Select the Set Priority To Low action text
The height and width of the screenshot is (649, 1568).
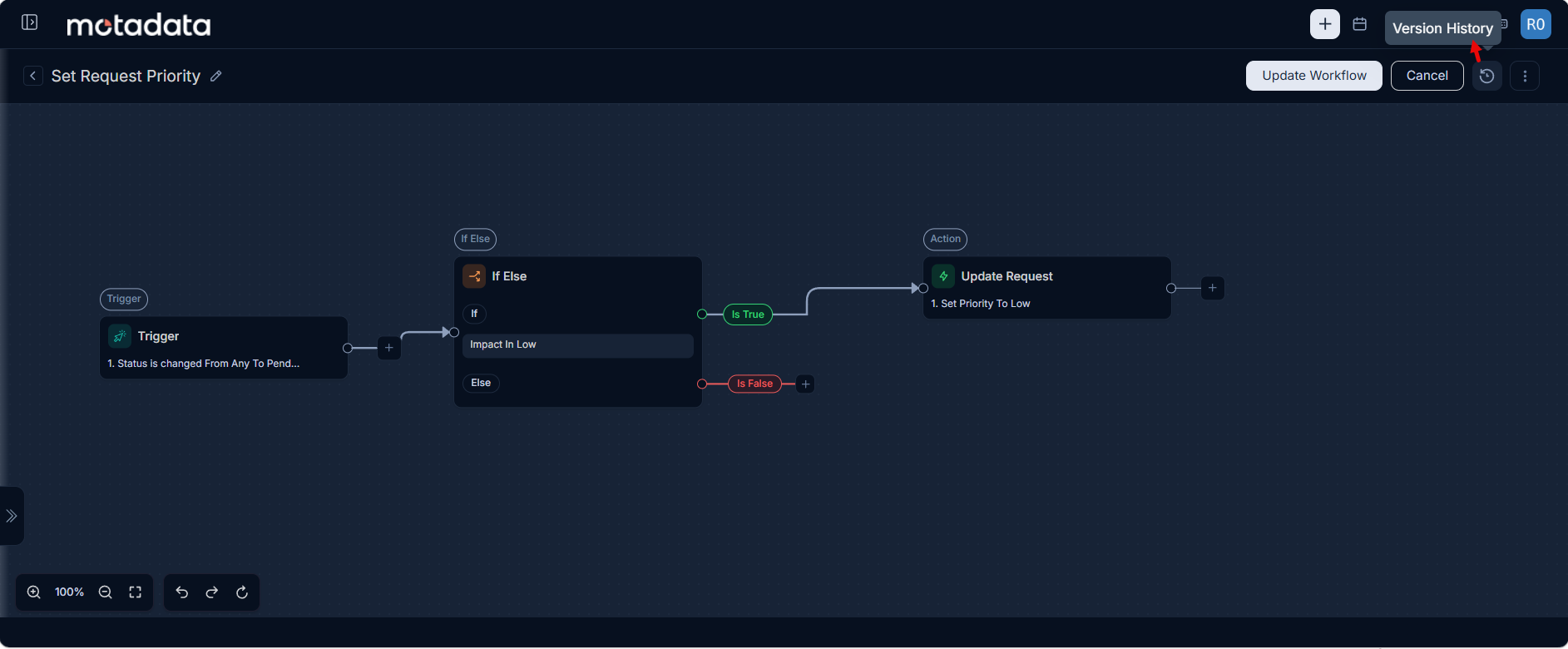pyautogui.click(x=981, y=304)
